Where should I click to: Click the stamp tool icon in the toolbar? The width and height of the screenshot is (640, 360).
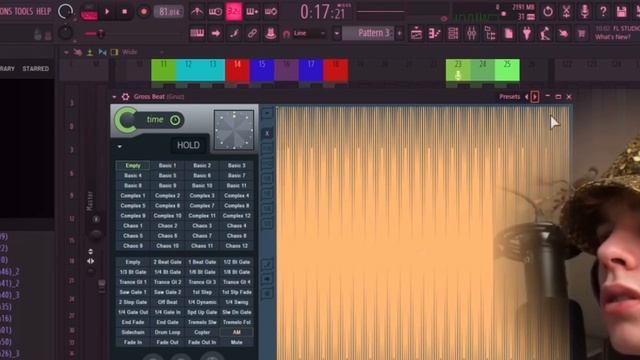click(270, 33)
